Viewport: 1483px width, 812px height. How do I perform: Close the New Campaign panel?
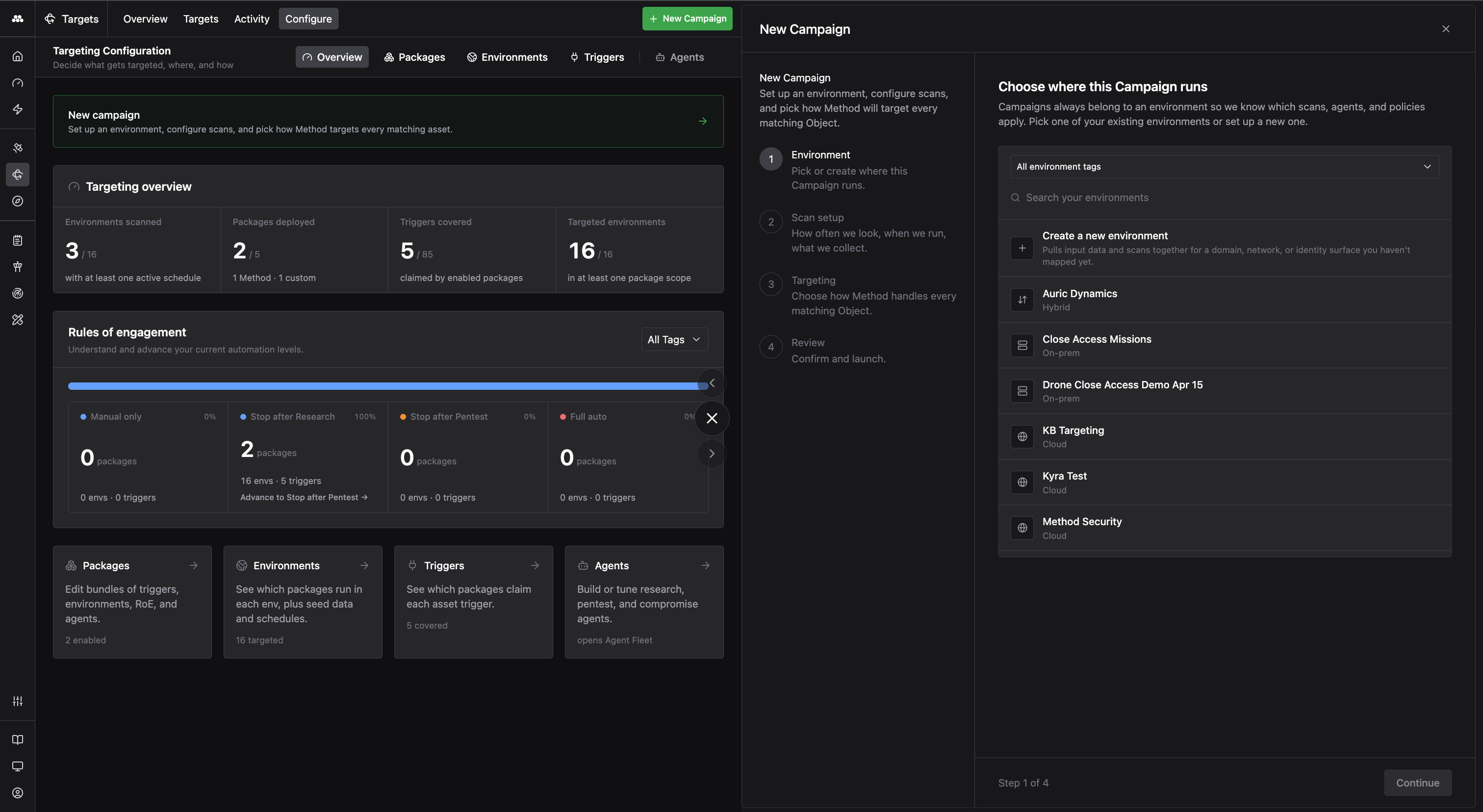pyautogui.click(x=1446, y=29)
